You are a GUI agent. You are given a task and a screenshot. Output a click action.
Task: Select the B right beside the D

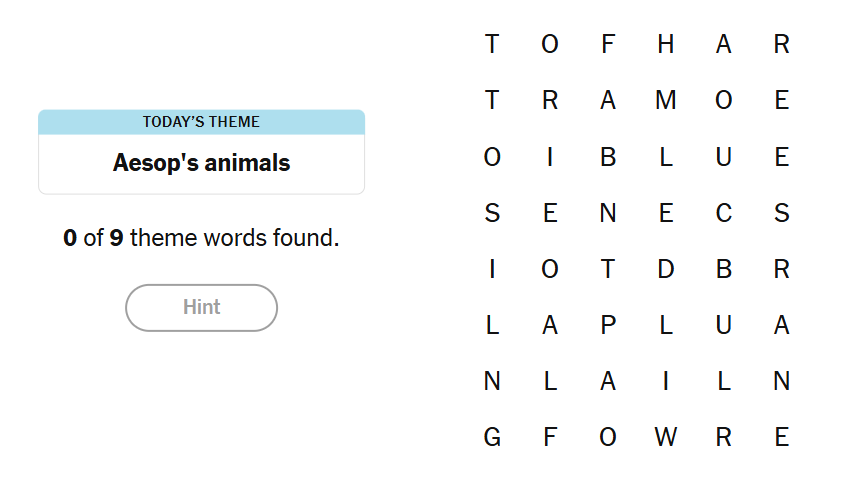[x=724, y=269]
